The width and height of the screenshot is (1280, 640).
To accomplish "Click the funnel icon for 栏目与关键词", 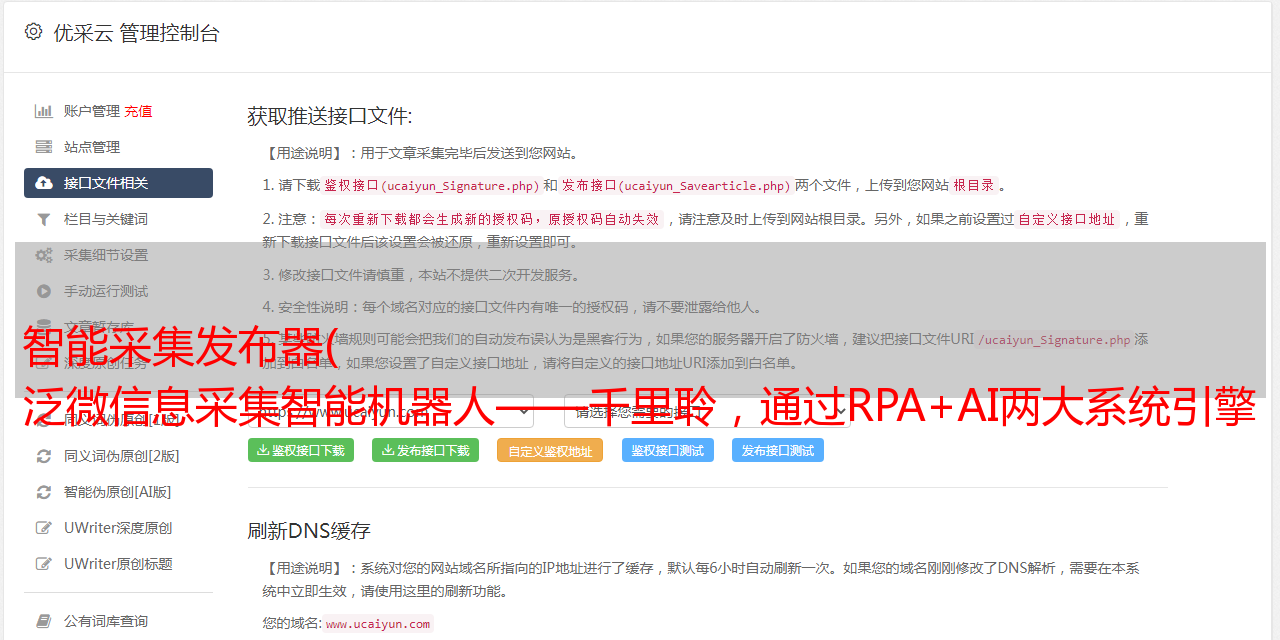I will tap(44, 219).
